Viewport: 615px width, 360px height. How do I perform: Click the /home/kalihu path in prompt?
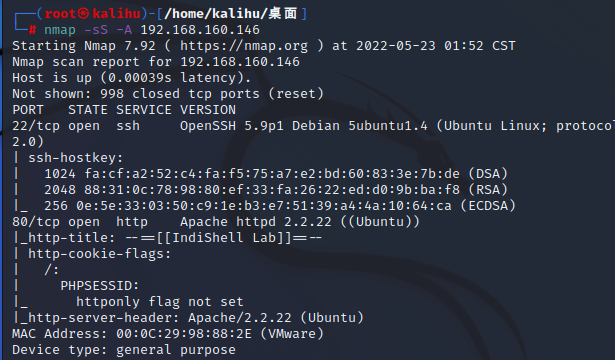click(x=216, y=14)
